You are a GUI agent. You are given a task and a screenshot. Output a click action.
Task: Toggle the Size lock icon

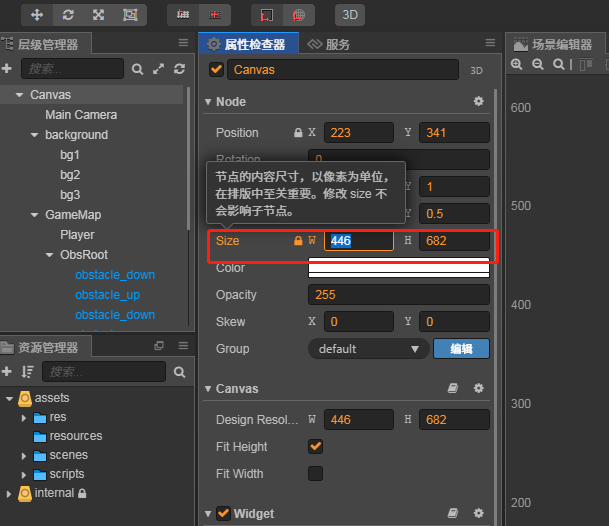pyautogui.click(x=298, y=241)
